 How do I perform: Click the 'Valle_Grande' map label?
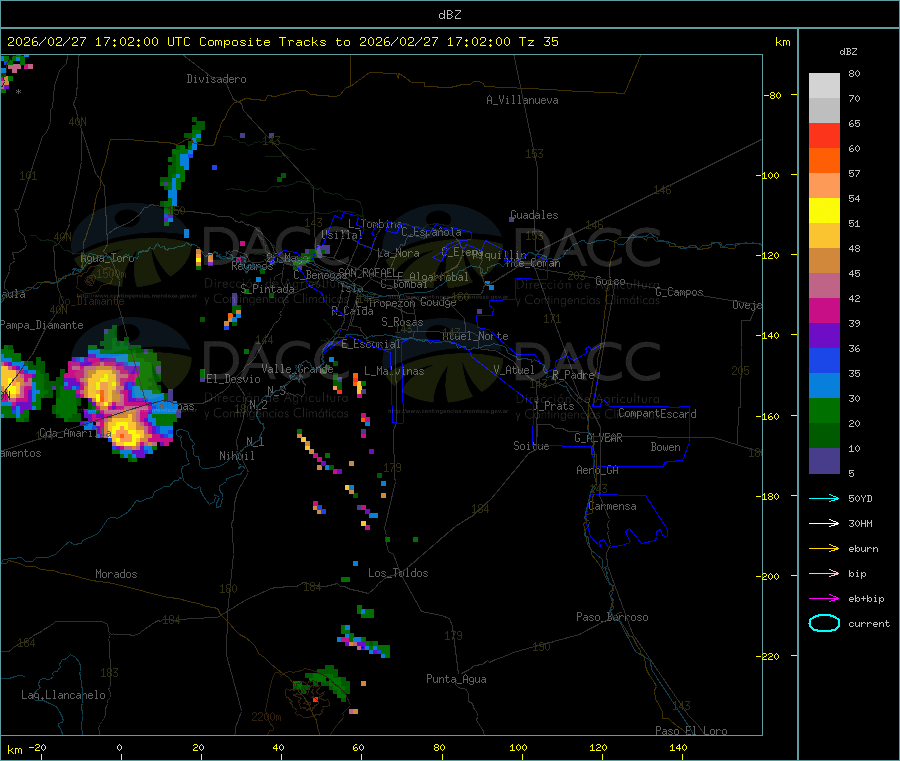coord(297,368)
